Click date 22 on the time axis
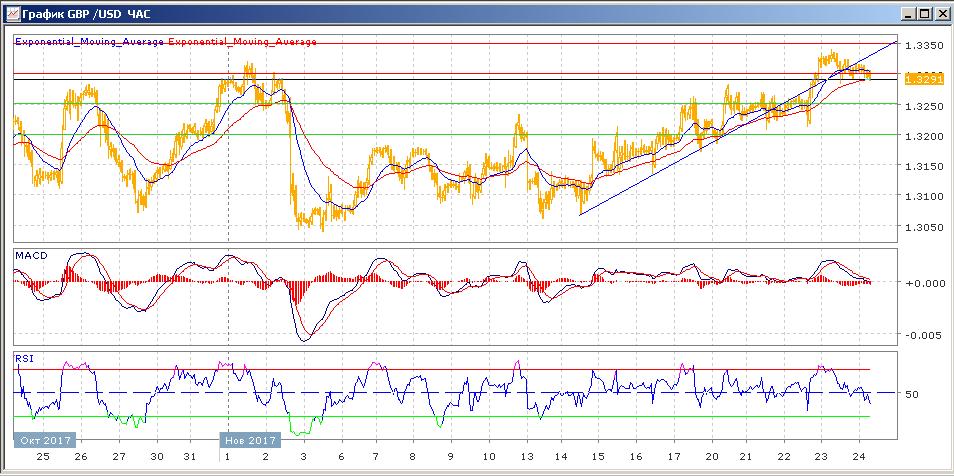Image resolution: width=954 pixels, height=476 pixels. (x=784, y=457)
